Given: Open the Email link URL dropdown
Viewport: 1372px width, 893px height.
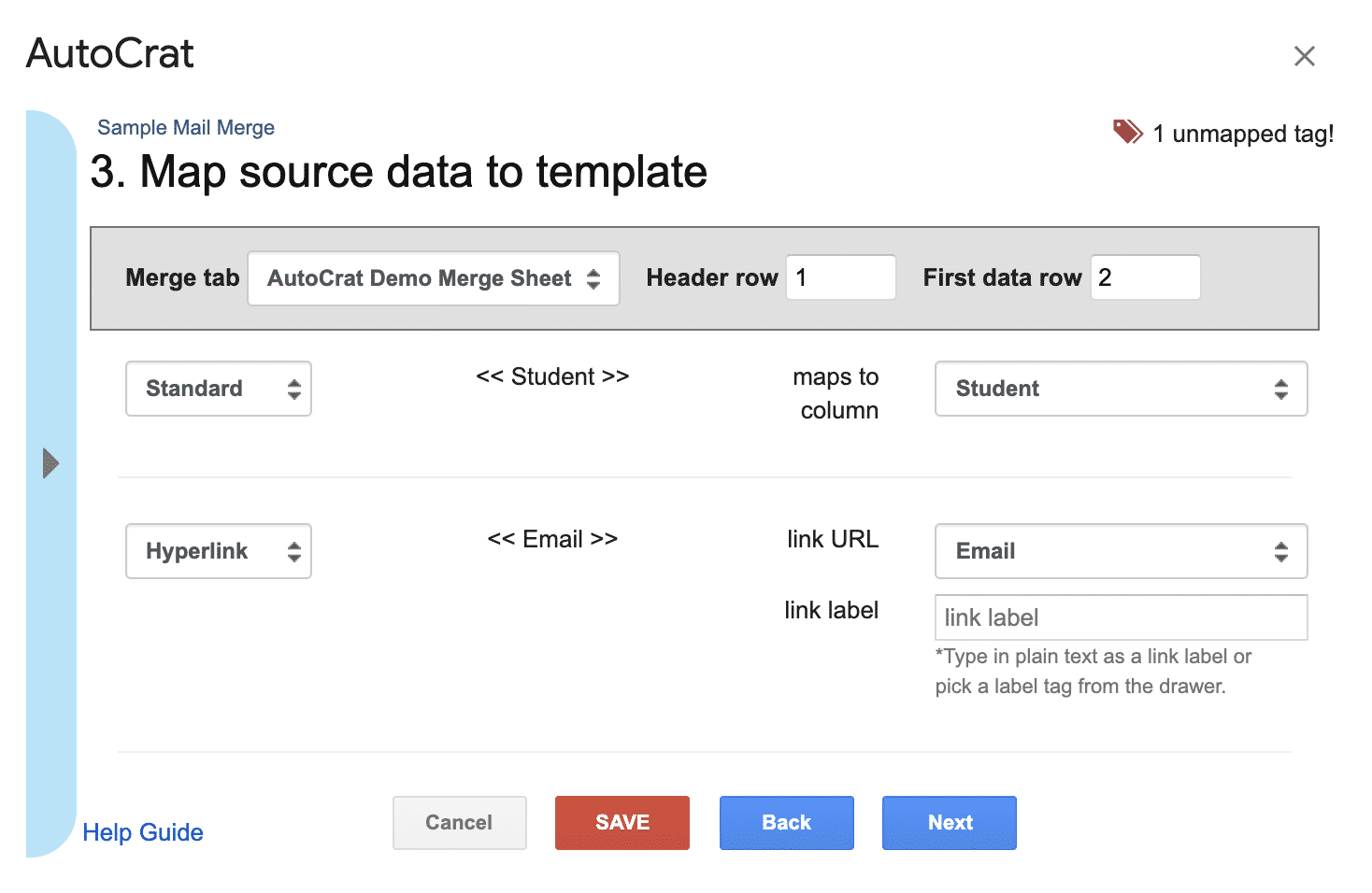Looking at the screenshot, I should [x=1121, y=551].
